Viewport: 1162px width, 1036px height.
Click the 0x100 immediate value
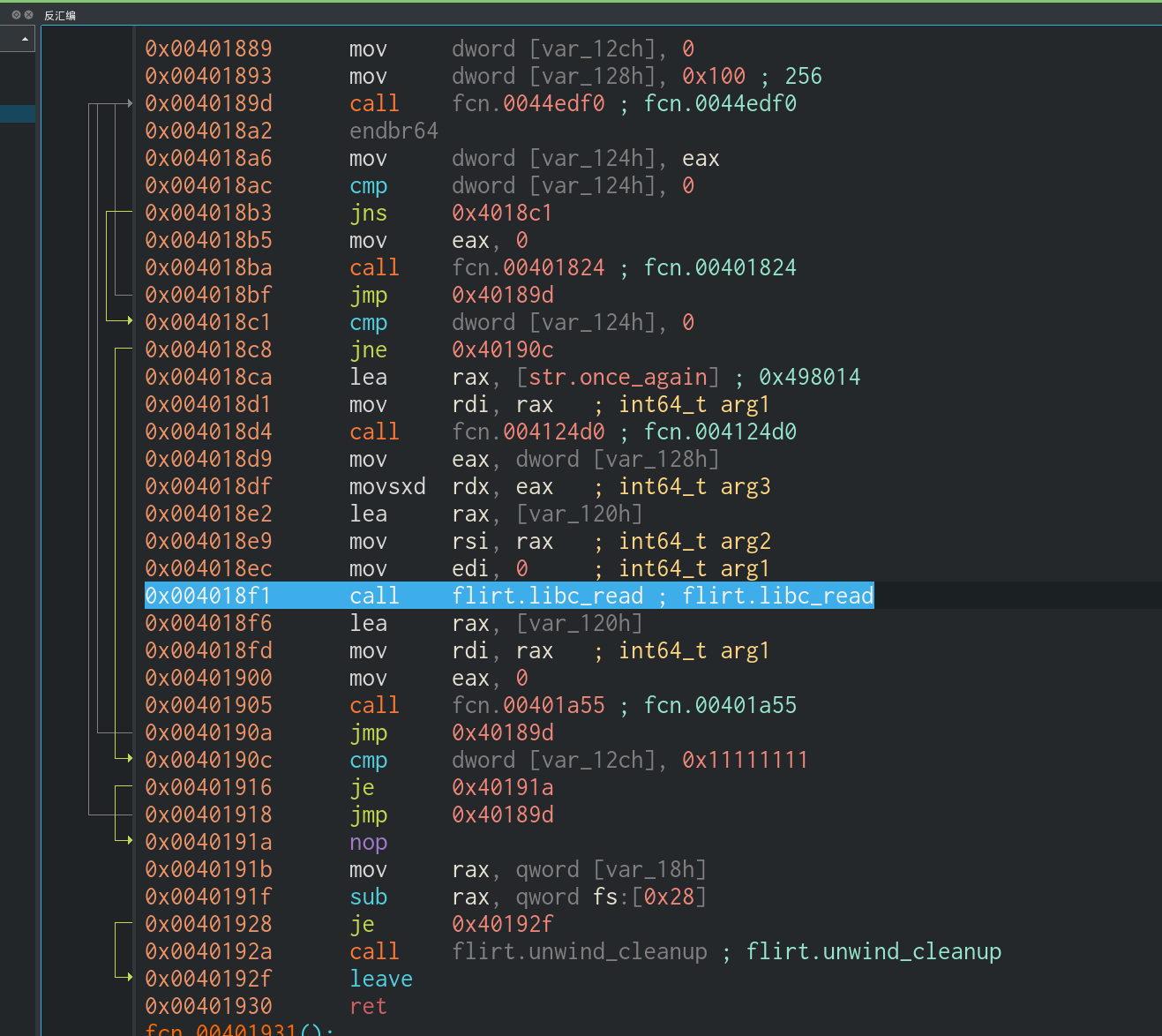[714, 76]
